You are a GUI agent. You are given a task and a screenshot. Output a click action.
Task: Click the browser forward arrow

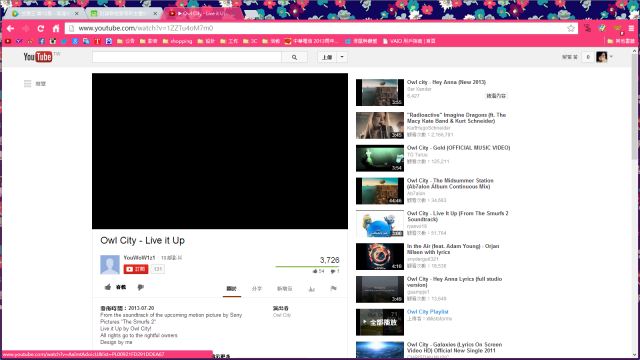coord(26,29)
